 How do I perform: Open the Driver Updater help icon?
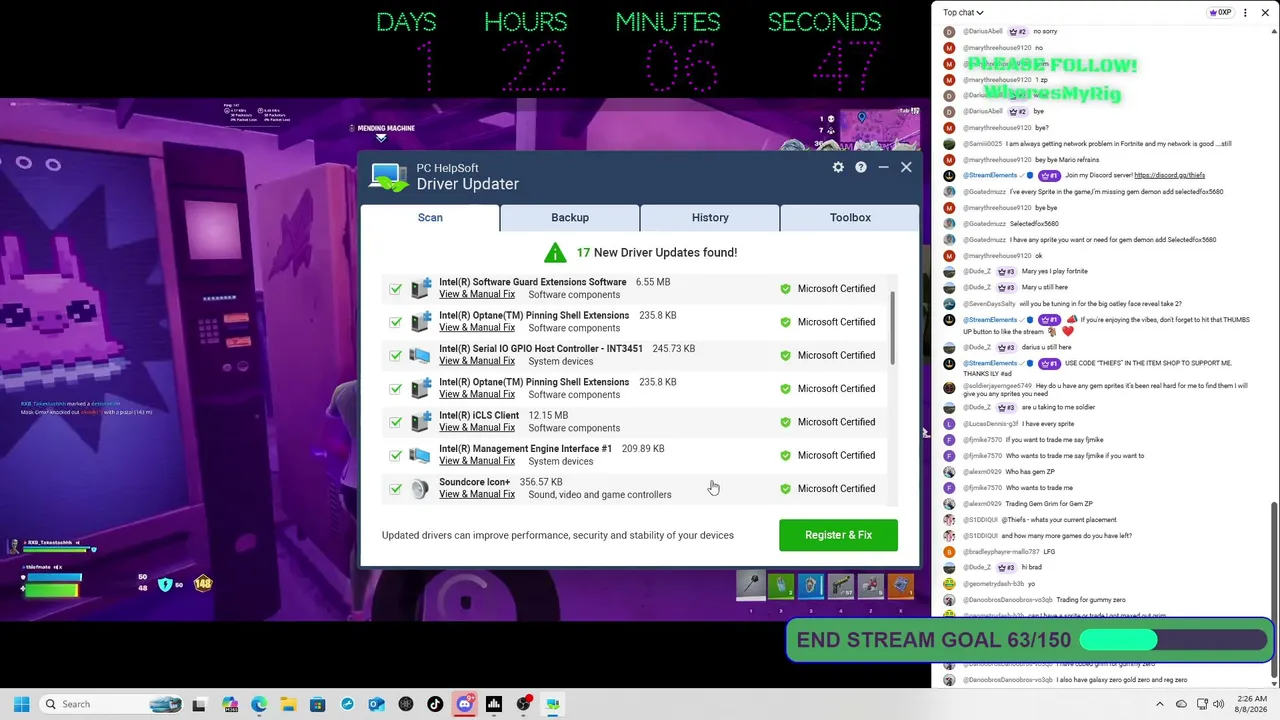point(861,167)
